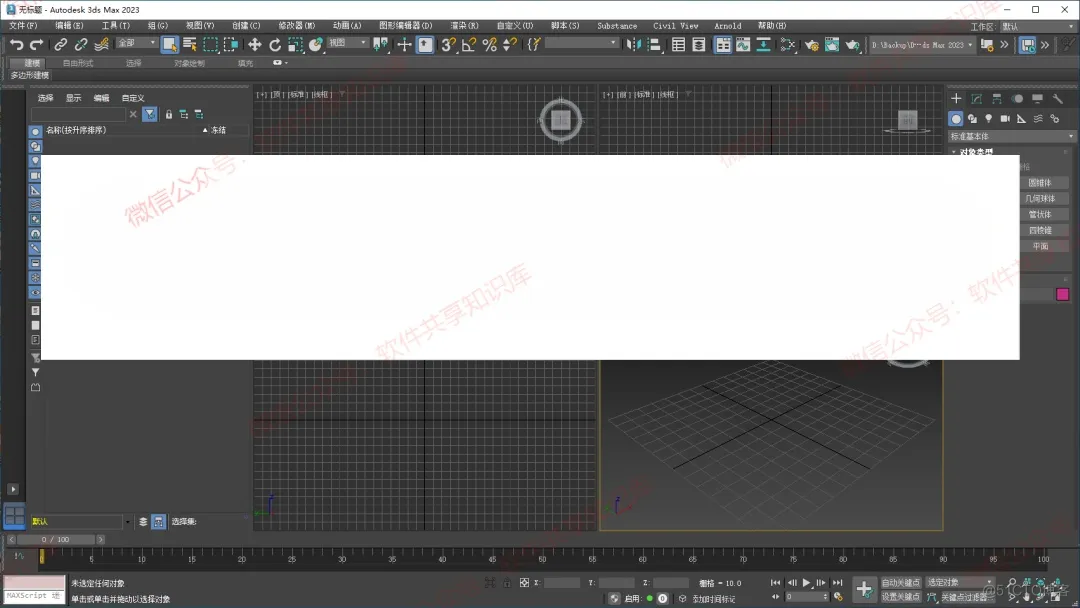
Task: Click the 设置关键点 Set Key button
Action: (x=900, y=597)
